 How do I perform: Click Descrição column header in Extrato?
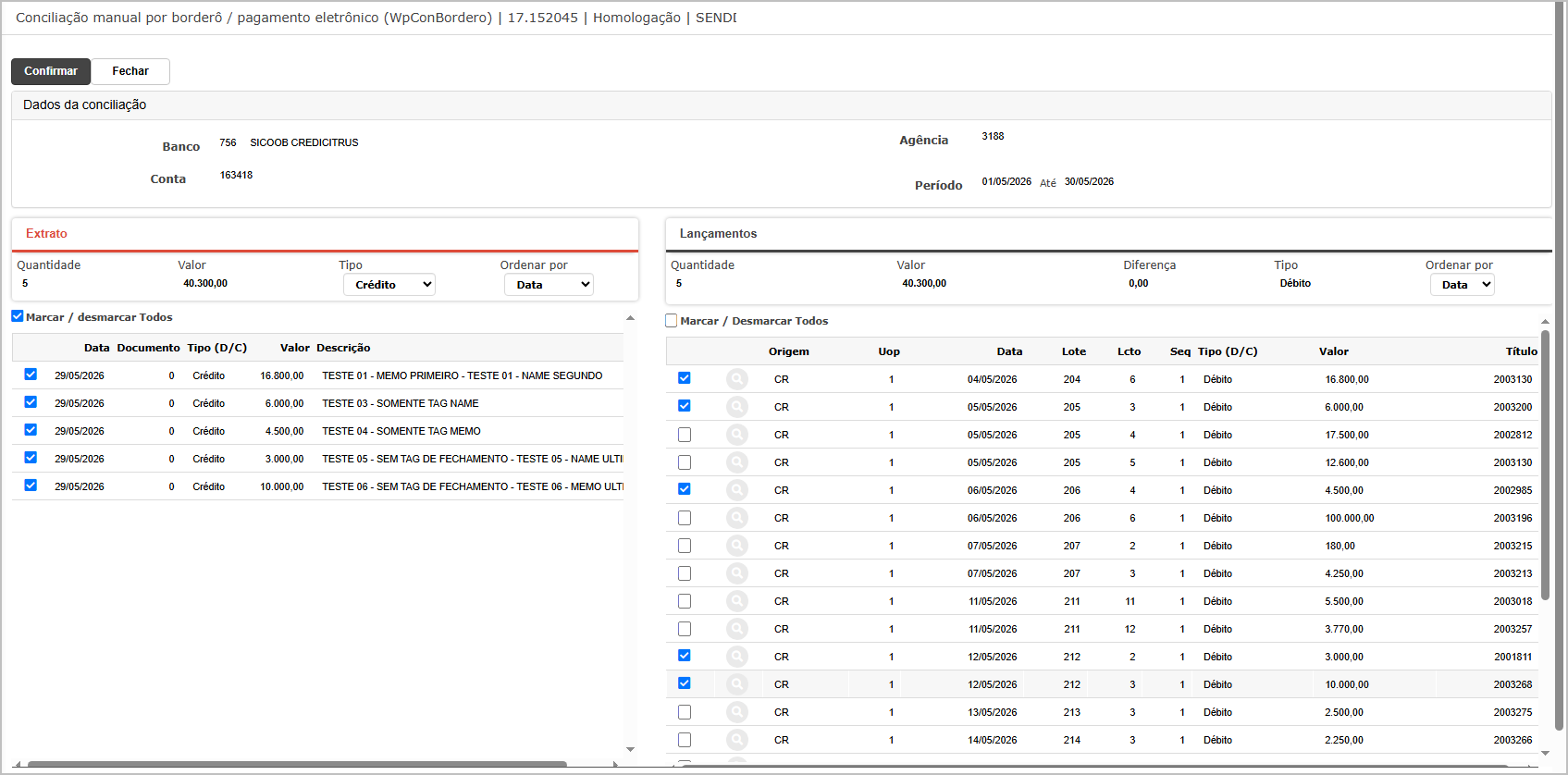click(343, 348)
